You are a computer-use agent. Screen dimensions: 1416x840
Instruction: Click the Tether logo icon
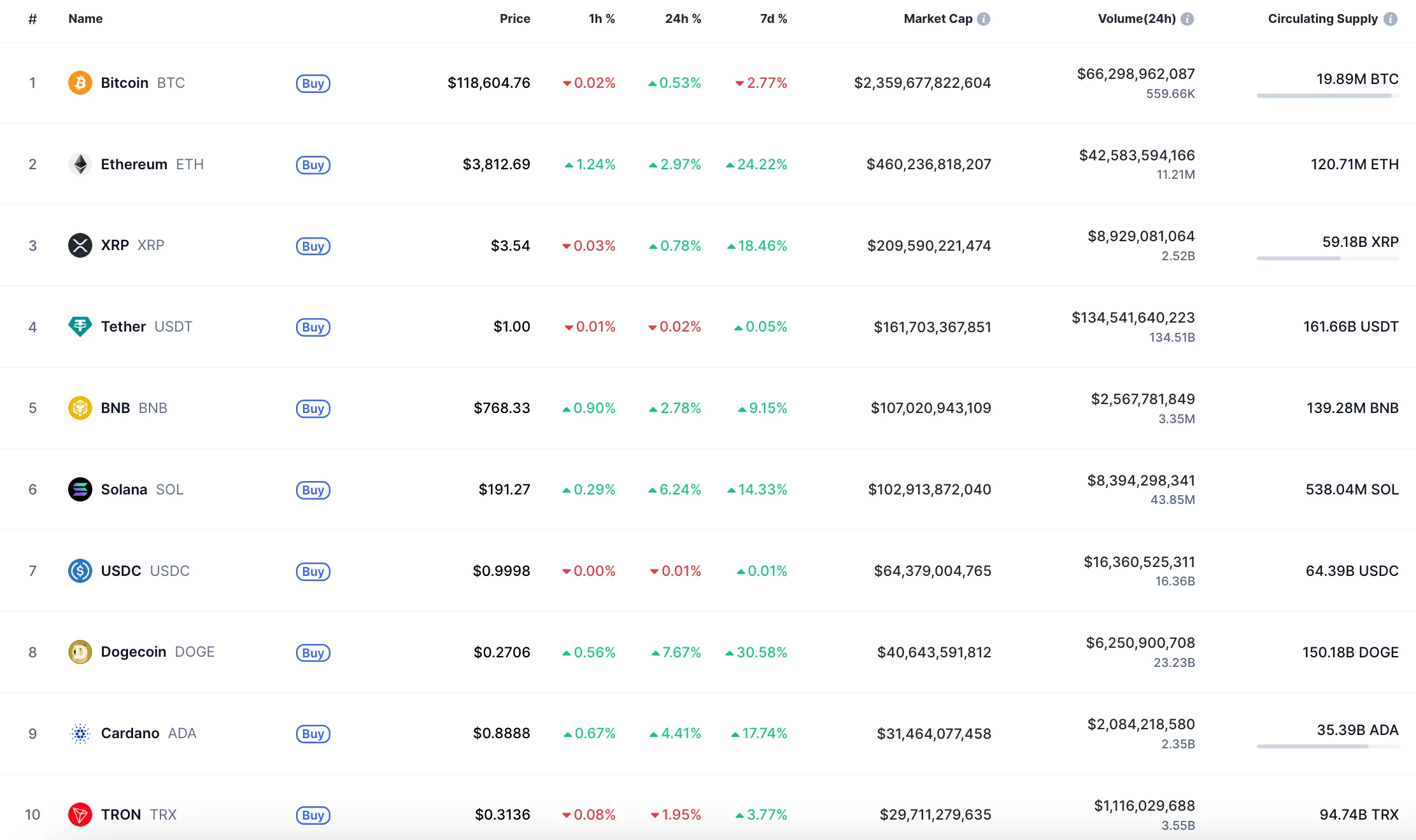80,326
